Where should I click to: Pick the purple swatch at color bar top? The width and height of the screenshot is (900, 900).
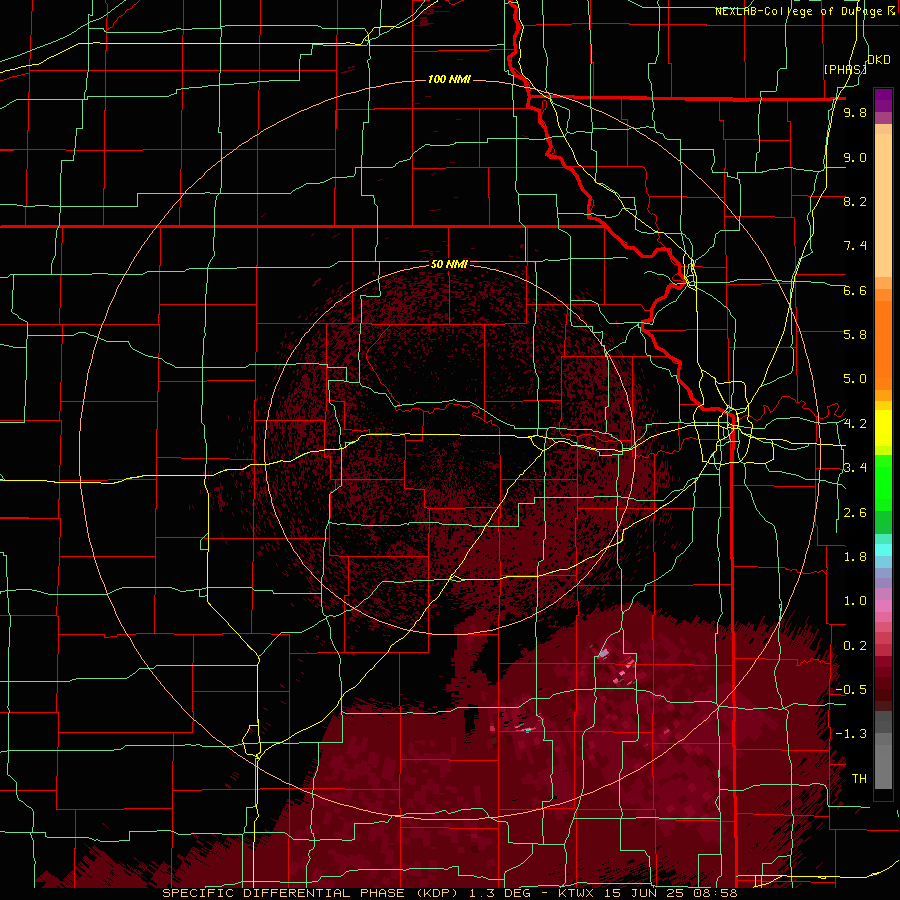(883, 101)
